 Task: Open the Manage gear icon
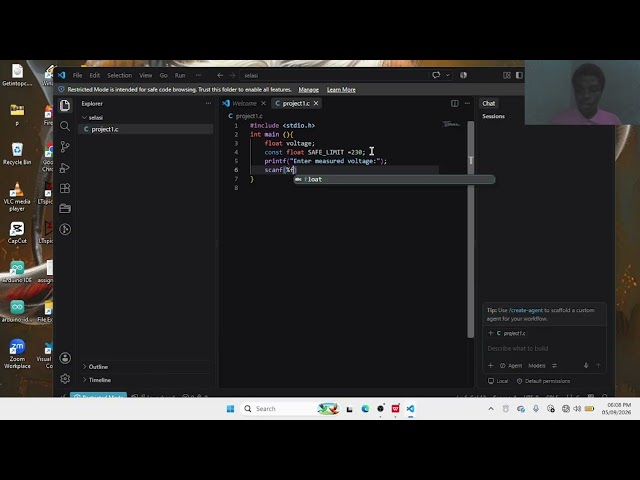(x=65, y=379)
